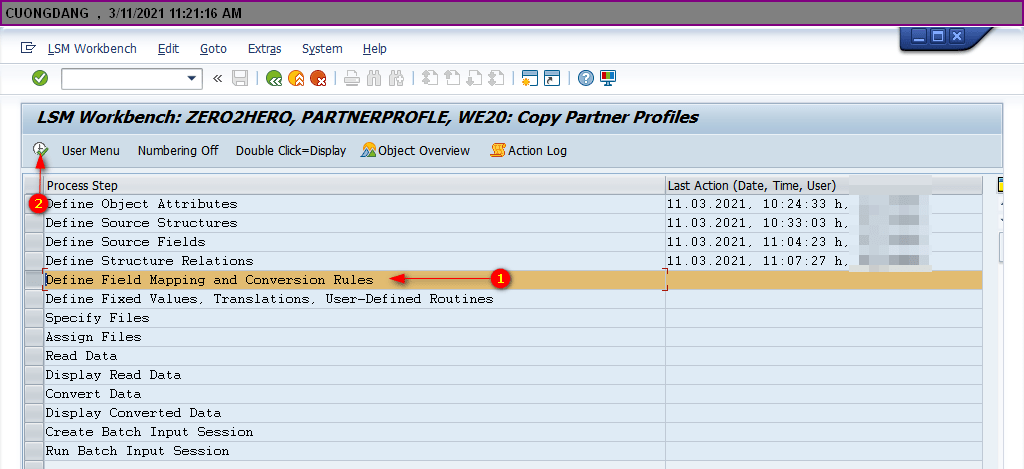Toggle the Numbering Off button
Screen dimensions: 1024x469
[177, 151]
